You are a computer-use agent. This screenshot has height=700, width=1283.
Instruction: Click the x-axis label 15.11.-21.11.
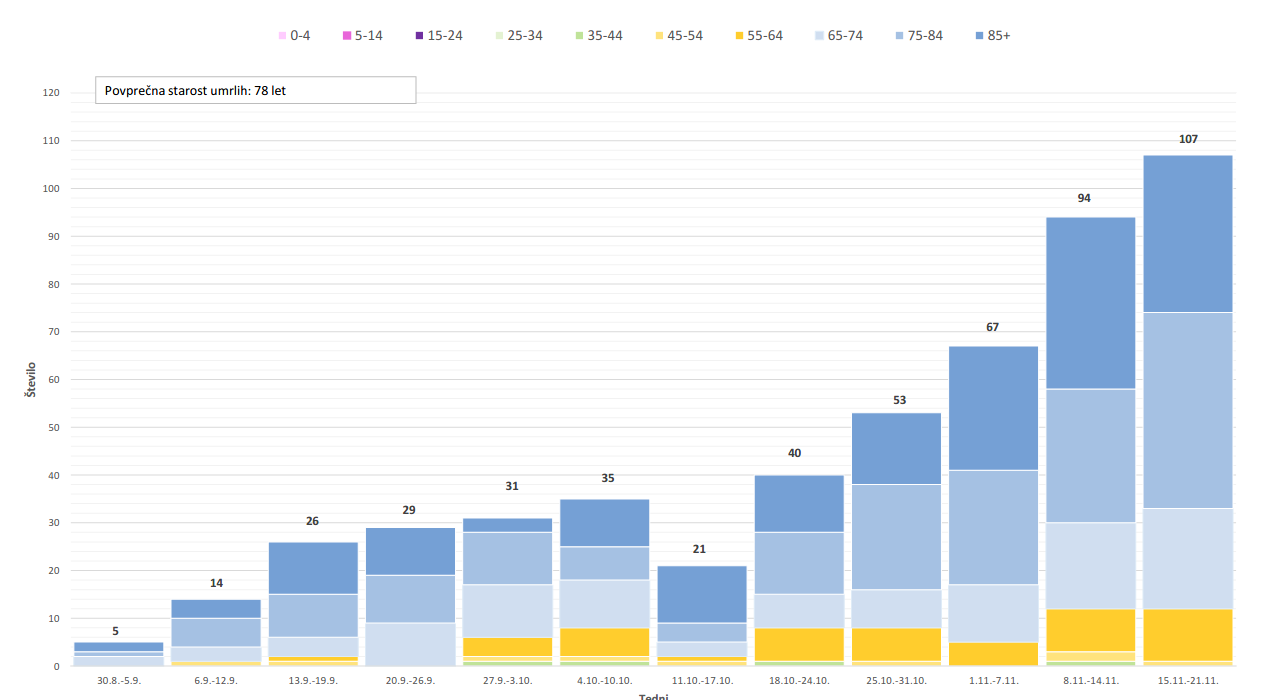(1188, 680)
